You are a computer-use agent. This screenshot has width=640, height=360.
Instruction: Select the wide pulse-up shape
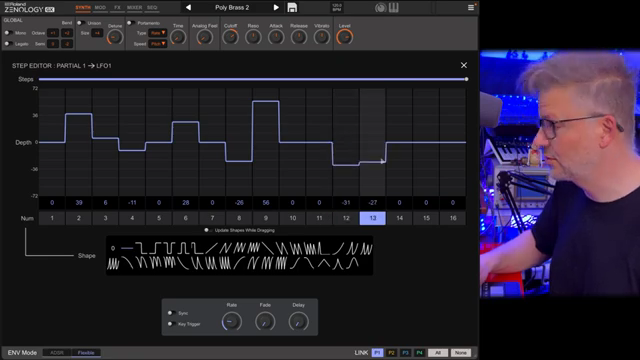[183, 248]
